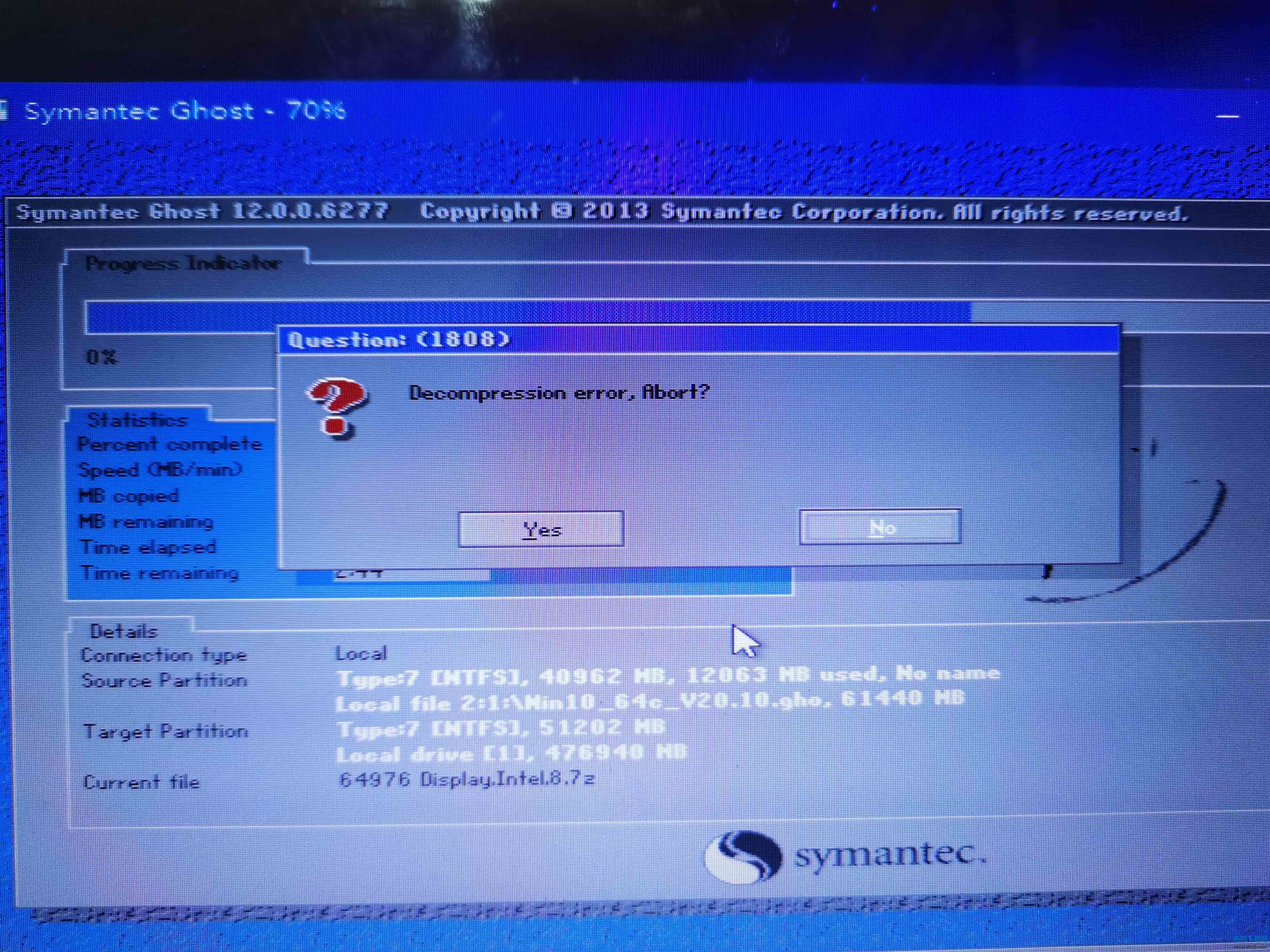This screenshot has height=952, width=1270.
Task: Click the Time remaining statistic label
Action: tap(159, 573)
